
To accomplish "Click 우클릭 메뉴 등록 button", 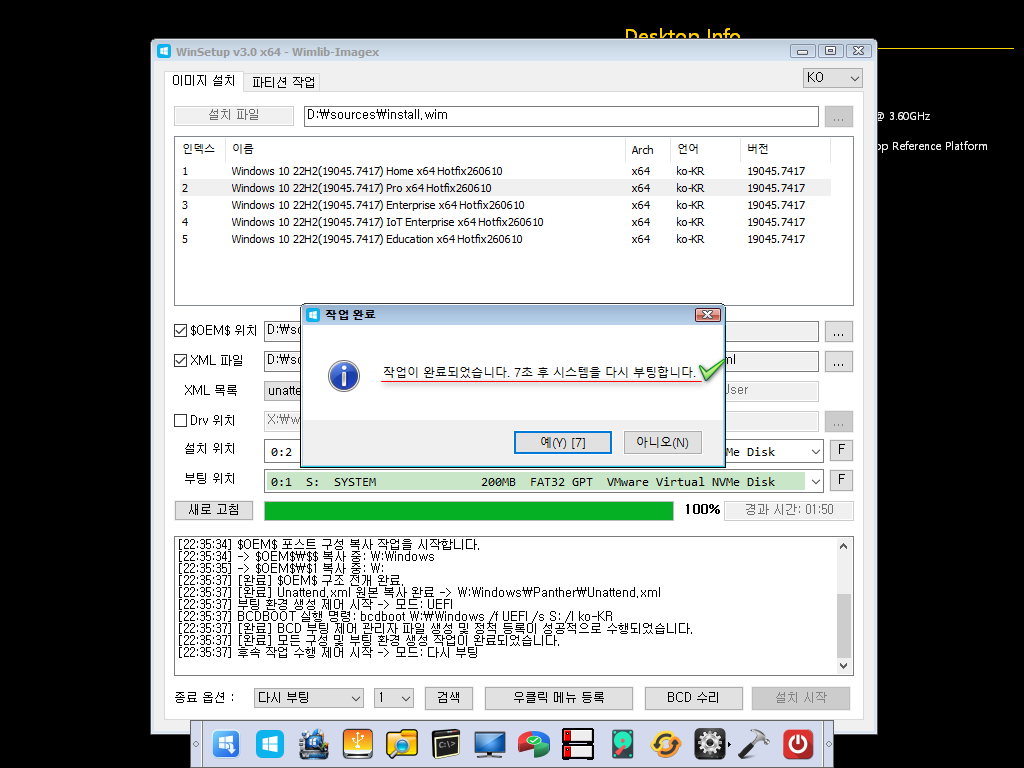I will pyautogui.click(x=558, y=698).
